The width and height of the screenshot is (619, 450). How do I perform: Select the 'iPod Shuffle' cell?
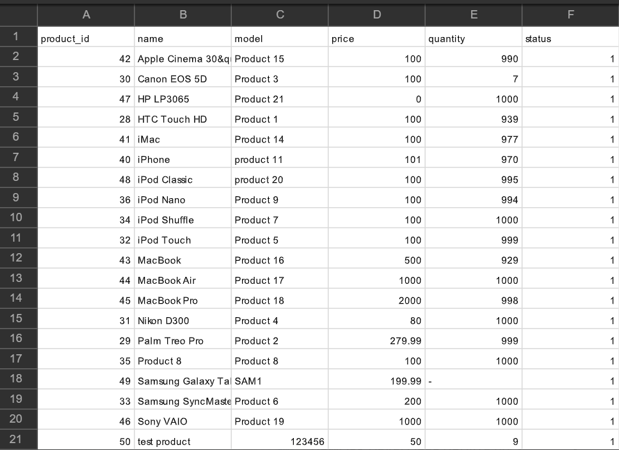point(183,218)
